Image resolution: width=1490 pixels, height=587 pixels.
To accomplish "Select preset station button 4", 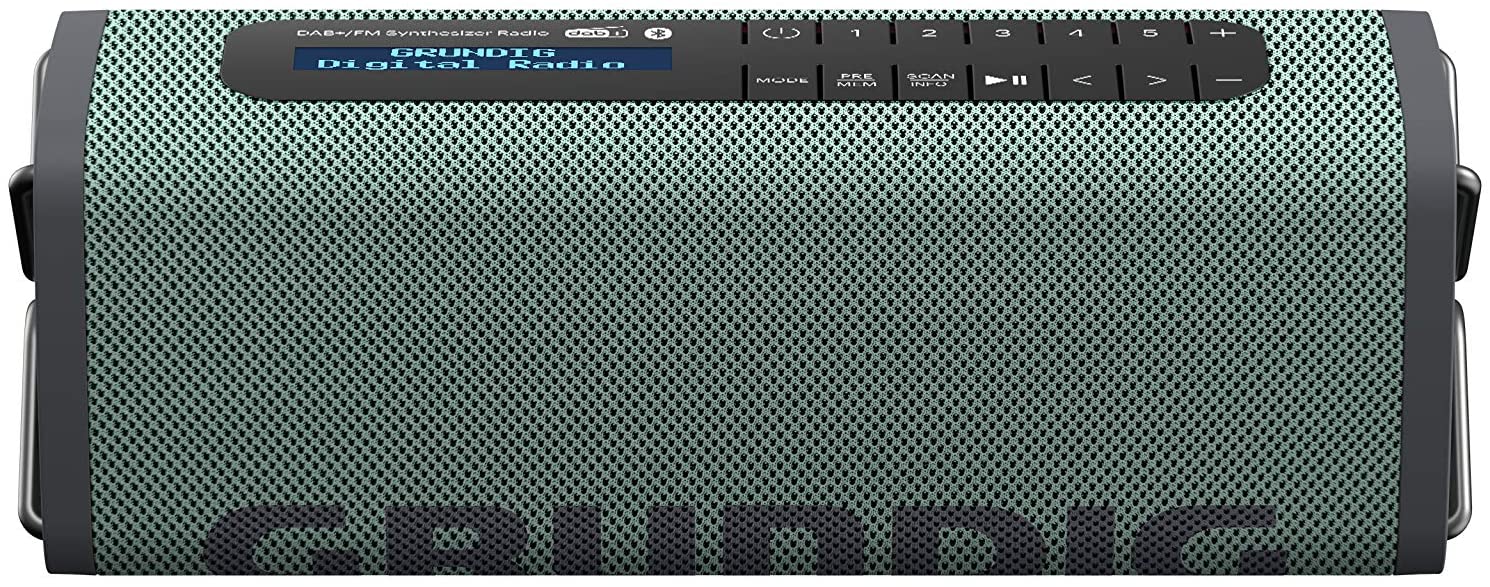I will 1076,33.
